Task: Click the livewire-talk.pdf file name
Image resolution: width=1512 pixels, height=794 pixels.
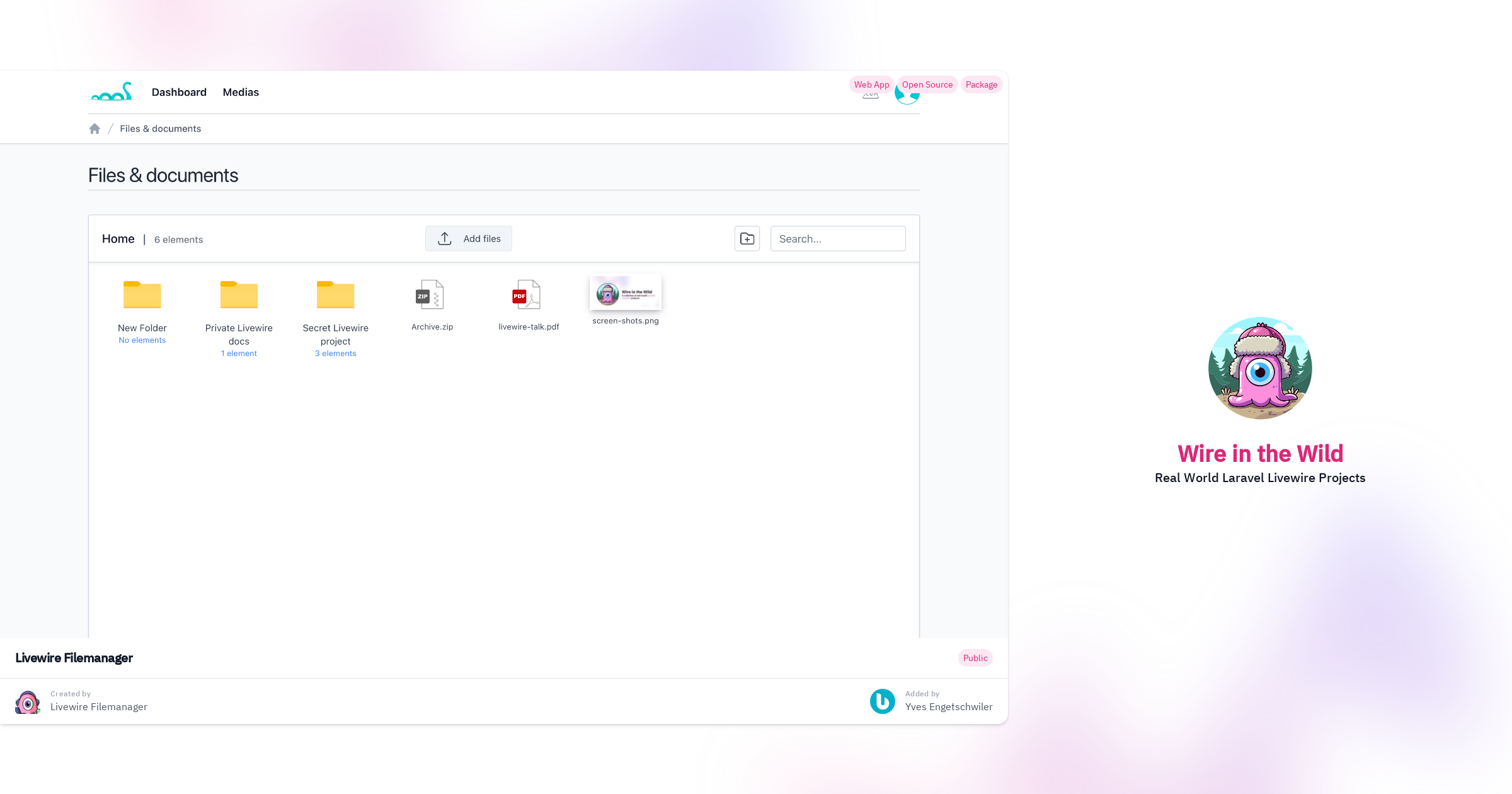Action: click(x=529, y=327)
